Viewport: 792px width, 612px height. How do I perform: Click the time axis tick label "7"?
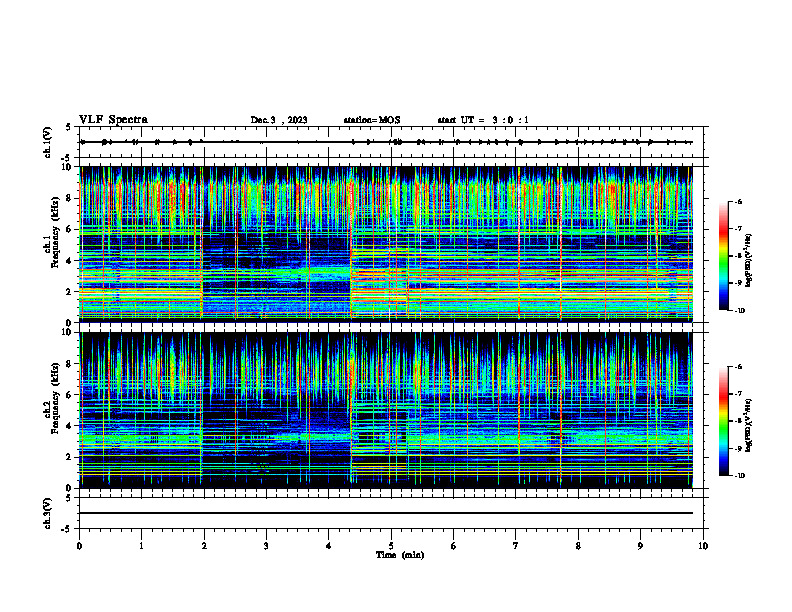pyautogui.click(x=516, y=546)
